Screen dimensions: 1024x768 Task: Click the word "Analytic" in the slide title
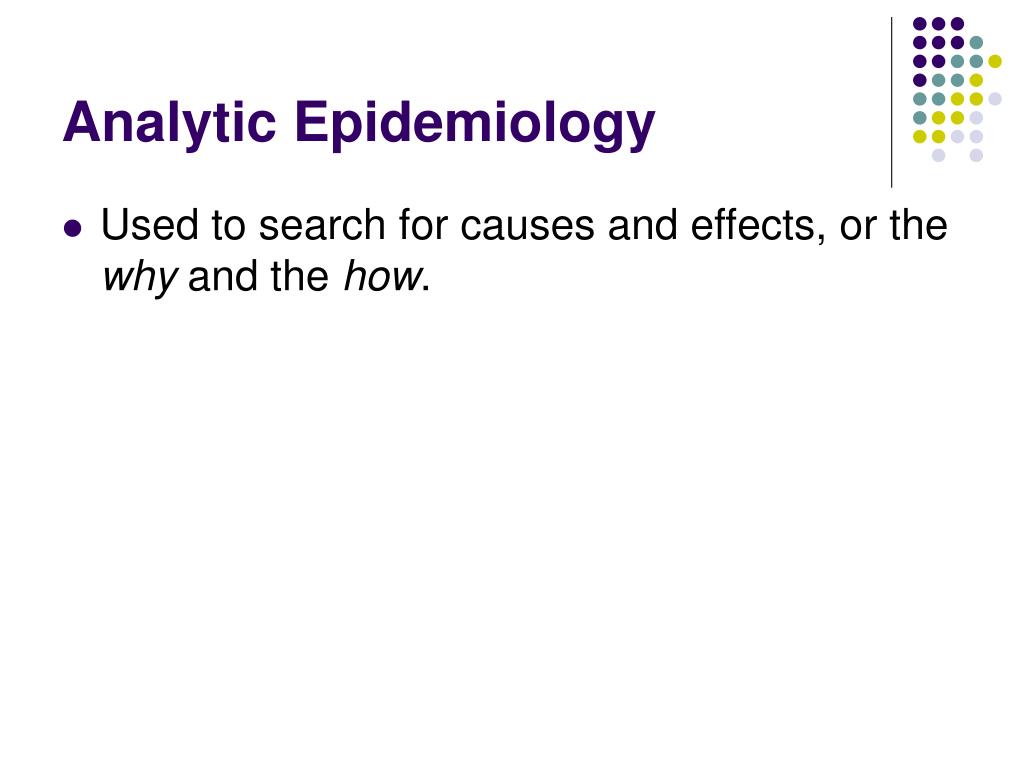click(169, 122)
